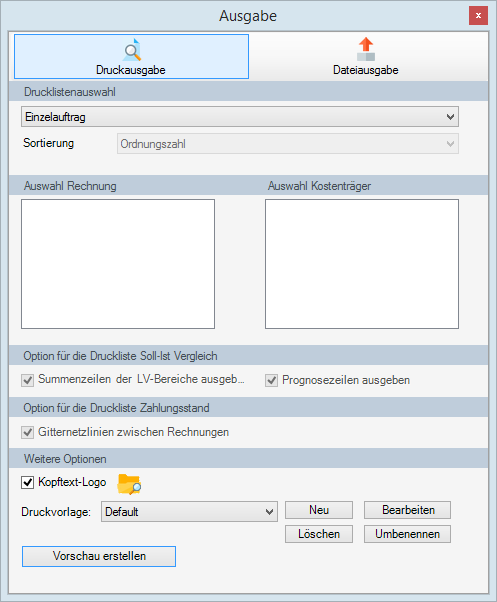Switch to the Druckausgabe tab
Viewport: 497px width, 602px height.
point(131,56)
